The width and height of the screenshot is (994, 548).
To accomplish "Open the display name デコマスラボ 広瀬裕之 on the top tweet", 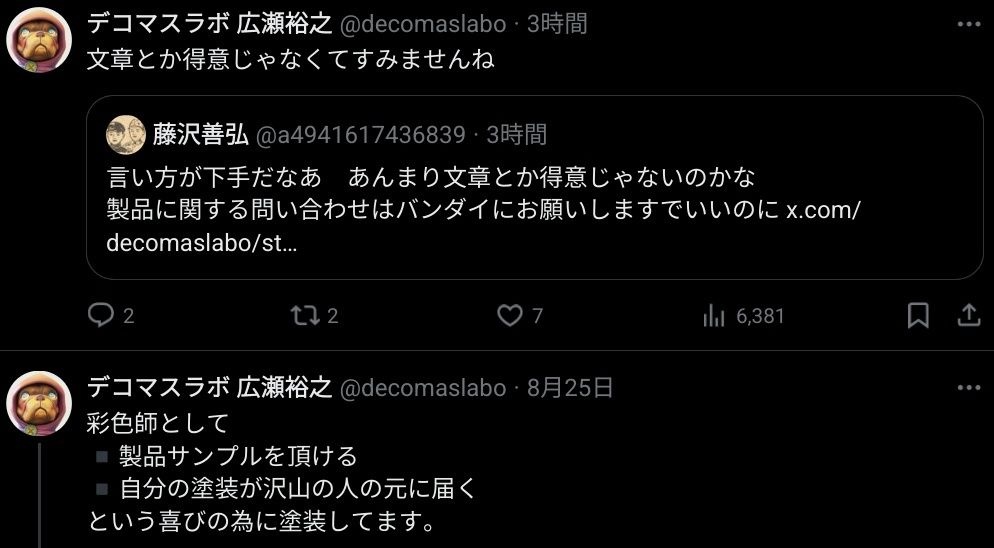I will point(210,24).
